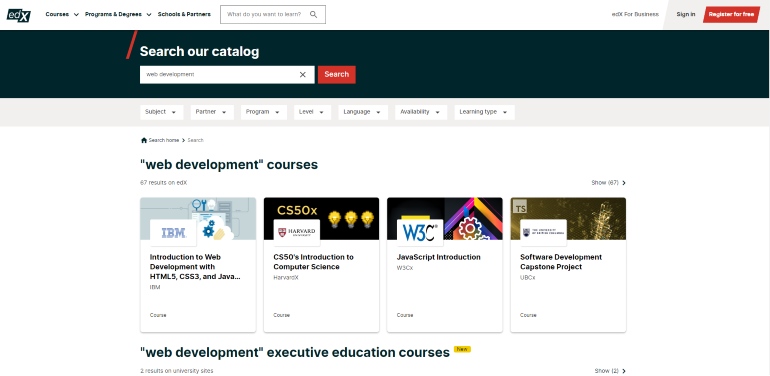Click 2 results on university sites text
Viewport: 770px width, 376px height.
[x=177, y=371]
